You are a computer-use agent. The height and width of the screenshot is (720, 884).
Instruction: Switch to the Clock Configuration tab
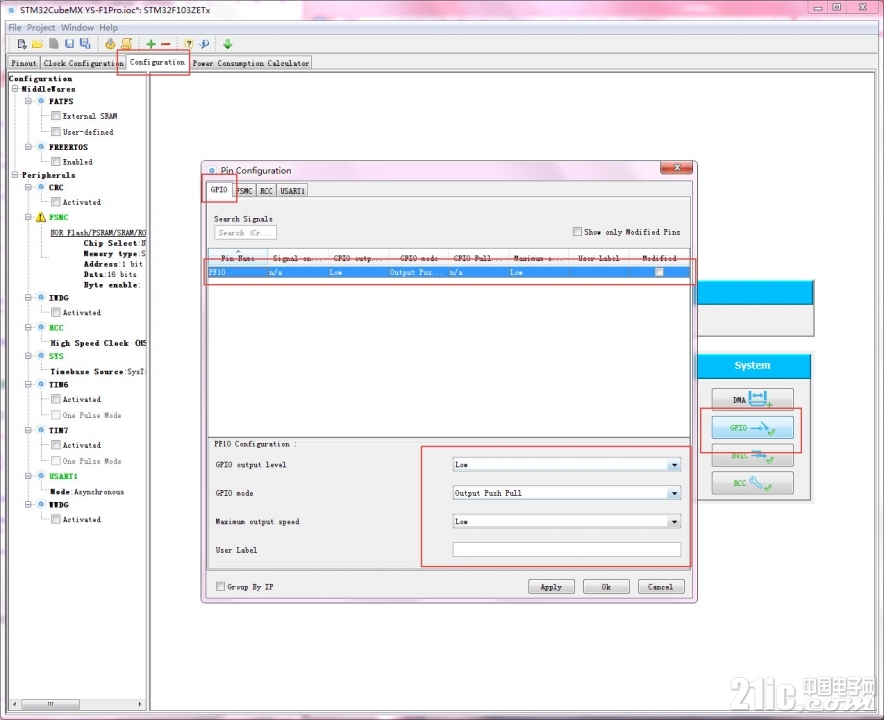83,63
